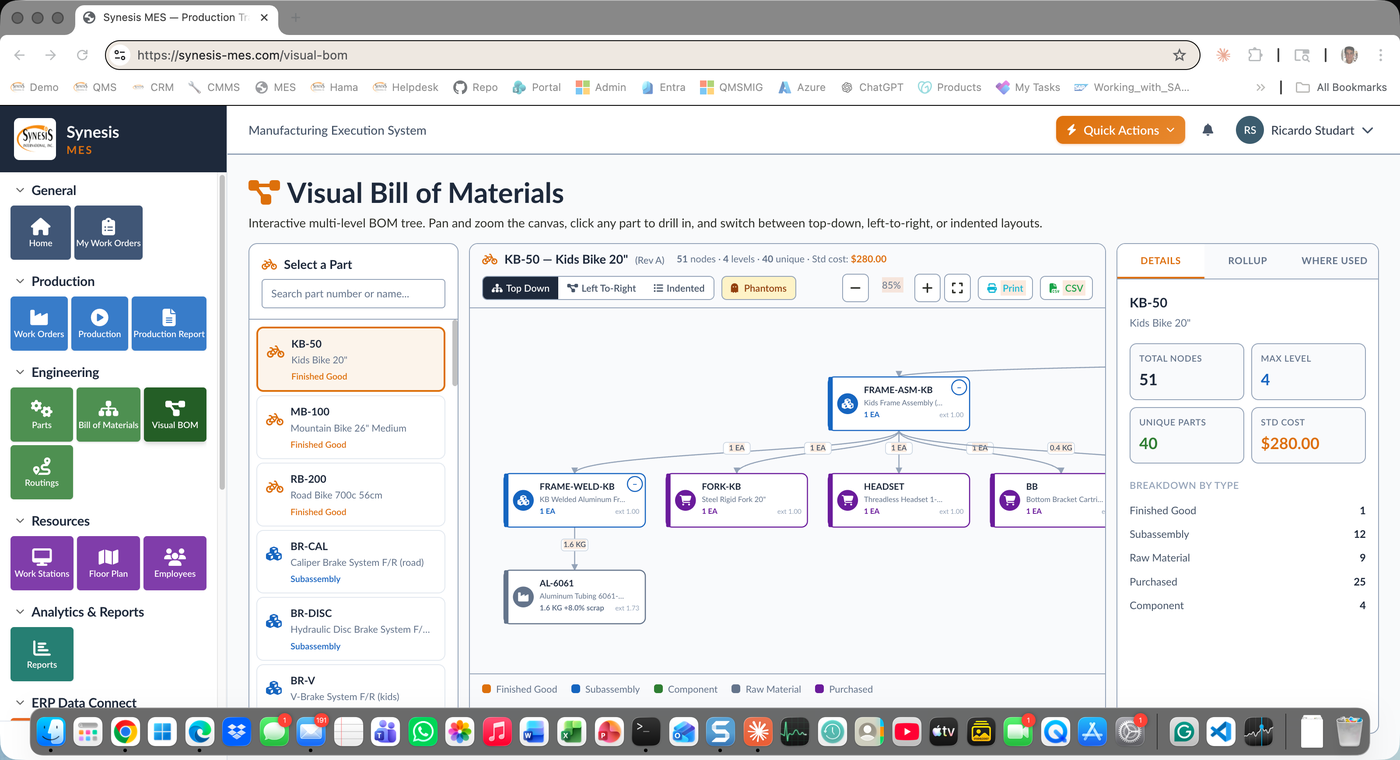Open All Bookmarks folder
Viewport: 1400px width, 760px height.
(1341, 87)
